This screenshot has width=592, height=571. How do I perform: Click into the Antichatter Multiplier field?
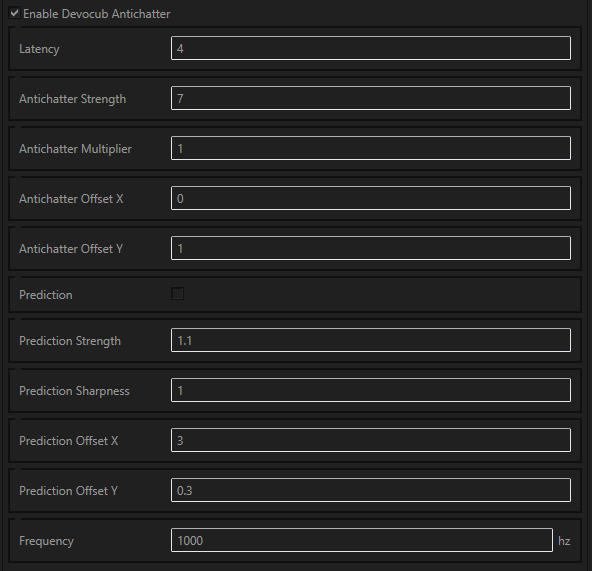coord(371,148)
